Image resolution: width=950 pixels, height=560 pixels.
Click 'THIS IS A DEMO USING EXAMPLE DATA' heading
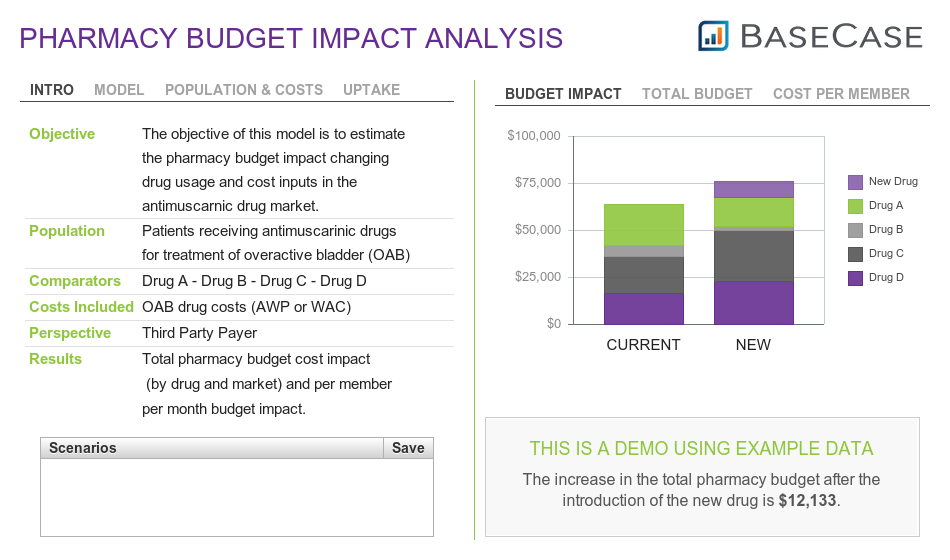point(702,448)
